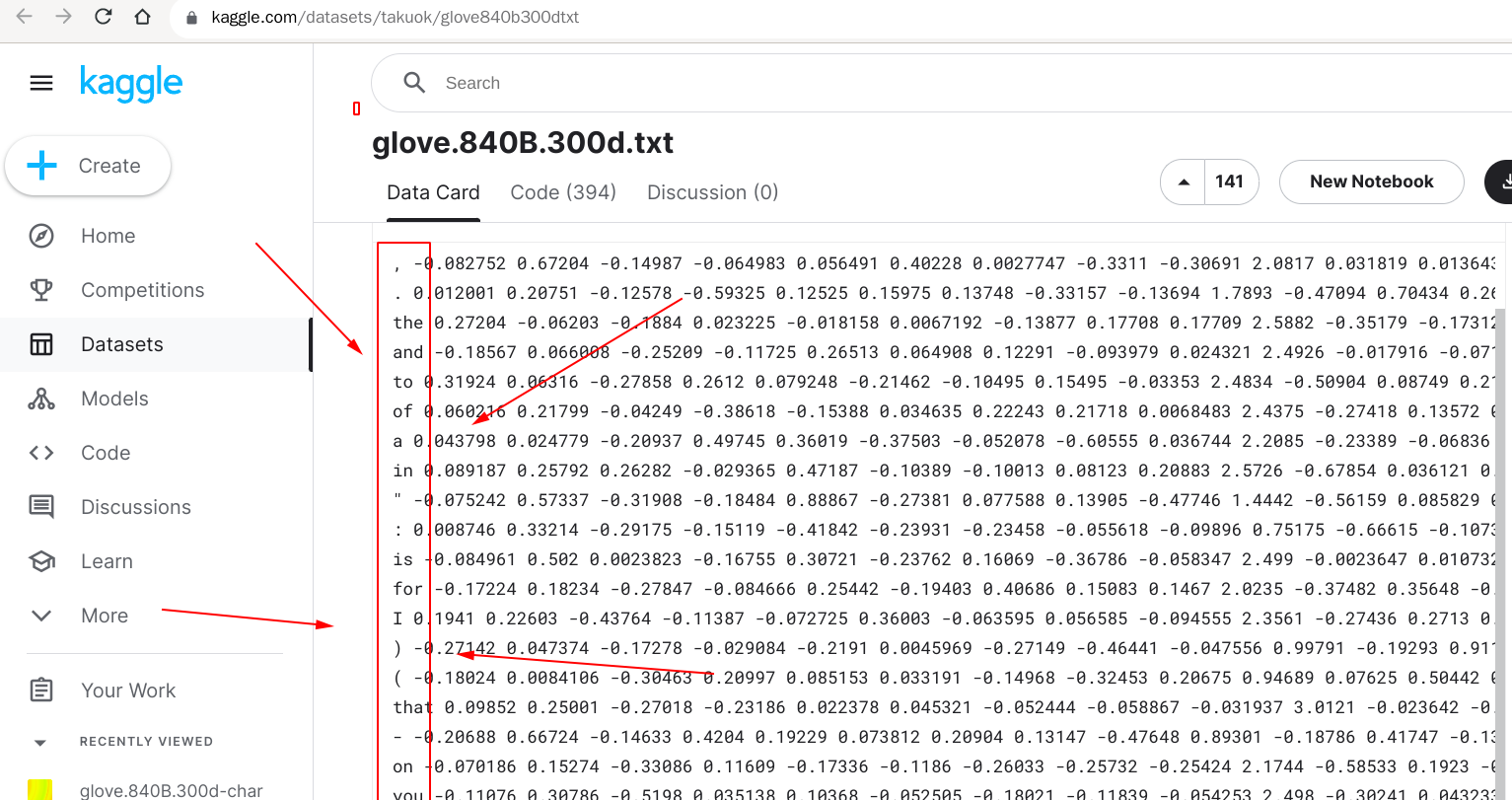Screen dimensions: 1512x800
Task: Click the New Notebook button
Action: pos(1371,182)
